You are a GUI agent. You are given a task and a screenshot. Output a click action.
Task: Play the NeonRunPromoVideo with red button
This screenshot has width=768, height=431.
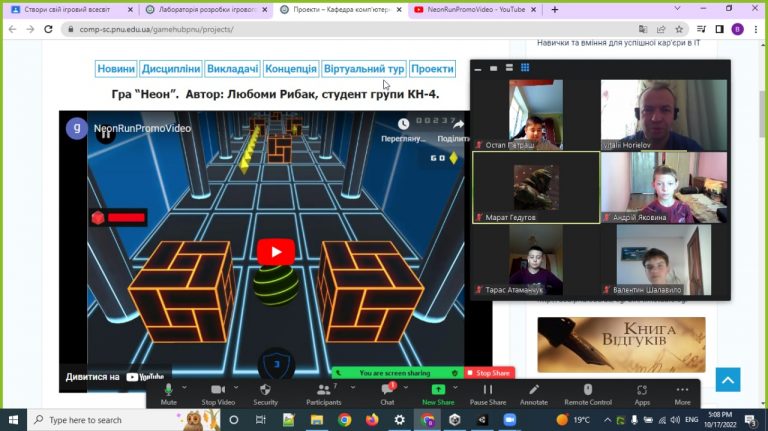[276, 252]
